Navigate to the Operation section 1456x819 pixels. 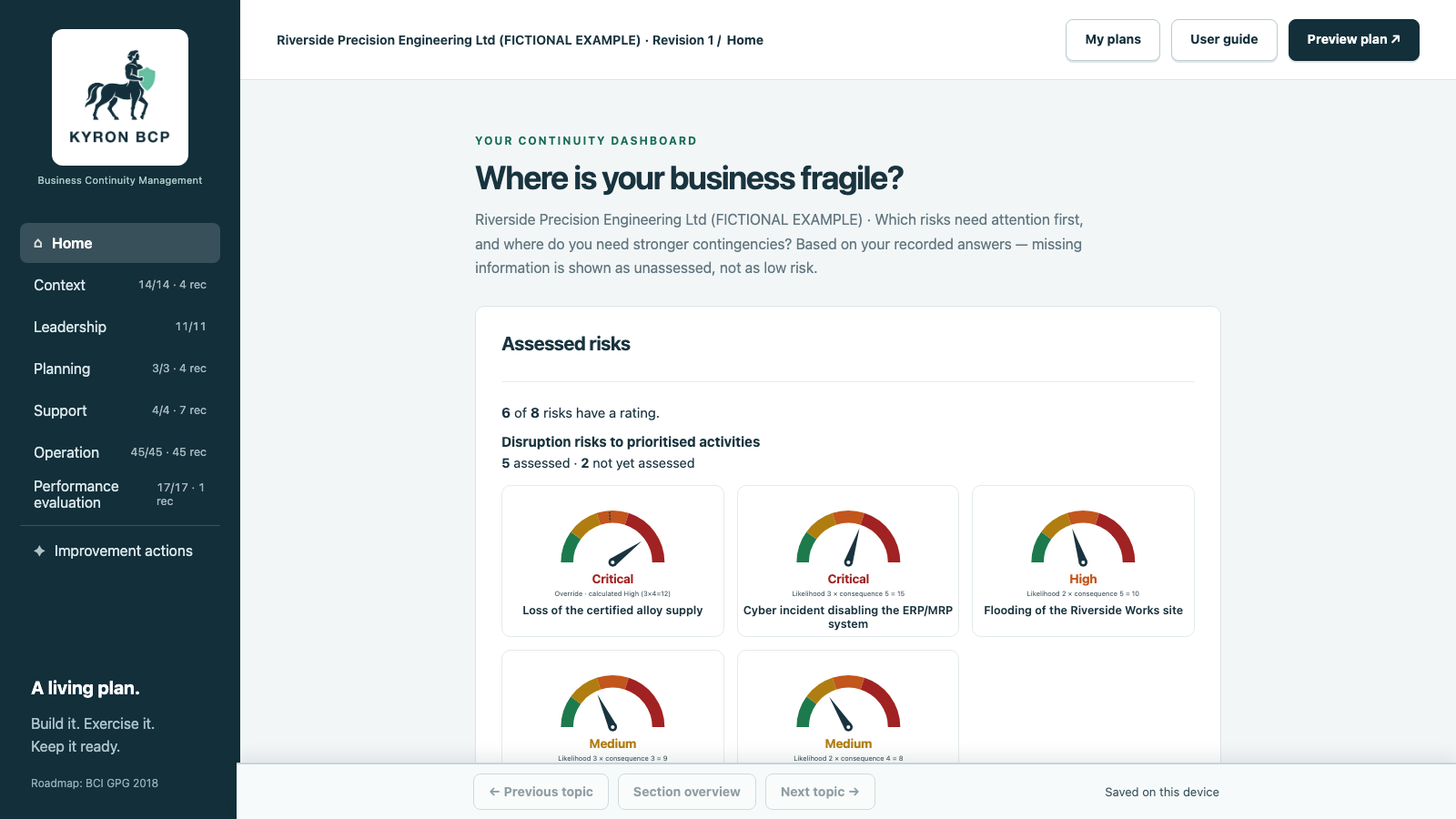120,452
